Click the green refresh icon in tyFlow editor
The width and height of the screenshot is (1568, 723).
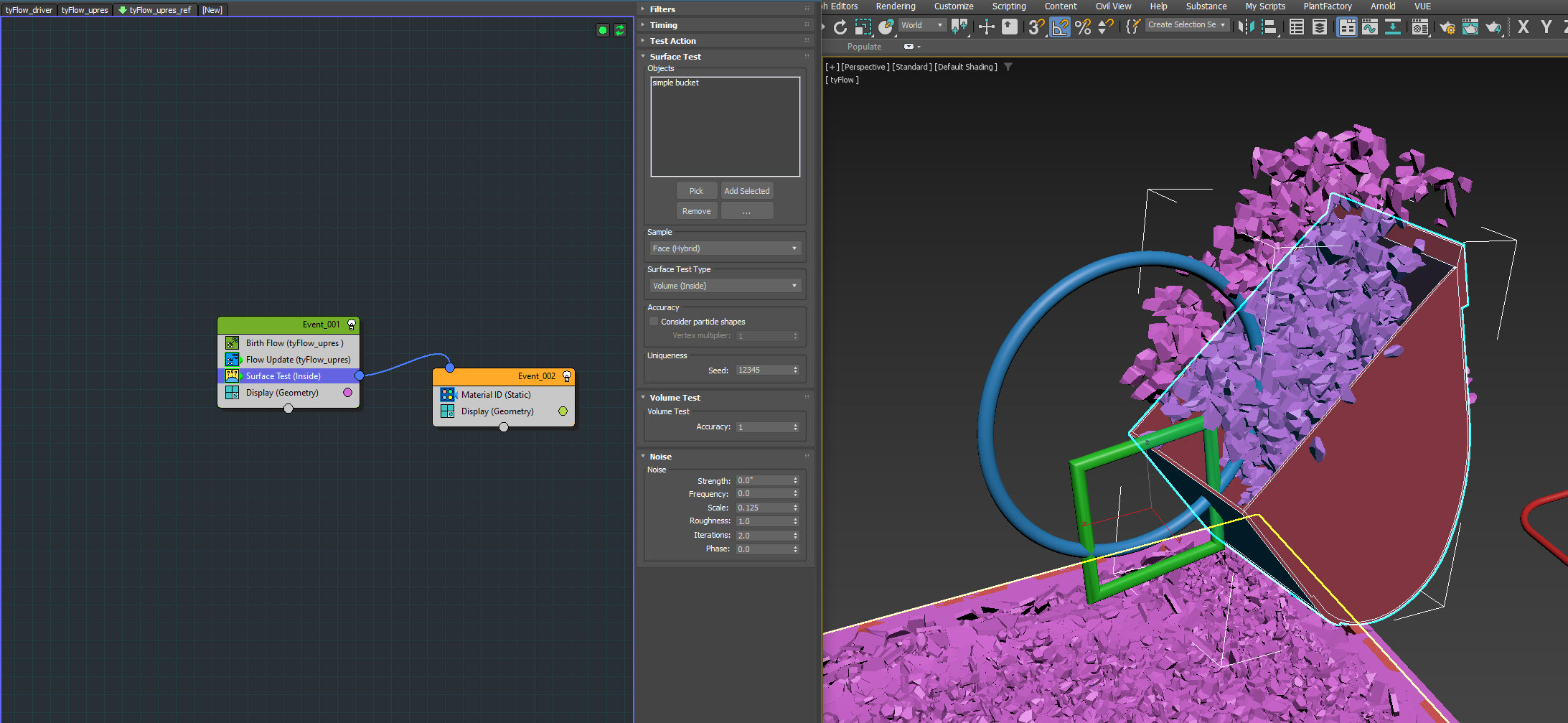coord(619,30)
